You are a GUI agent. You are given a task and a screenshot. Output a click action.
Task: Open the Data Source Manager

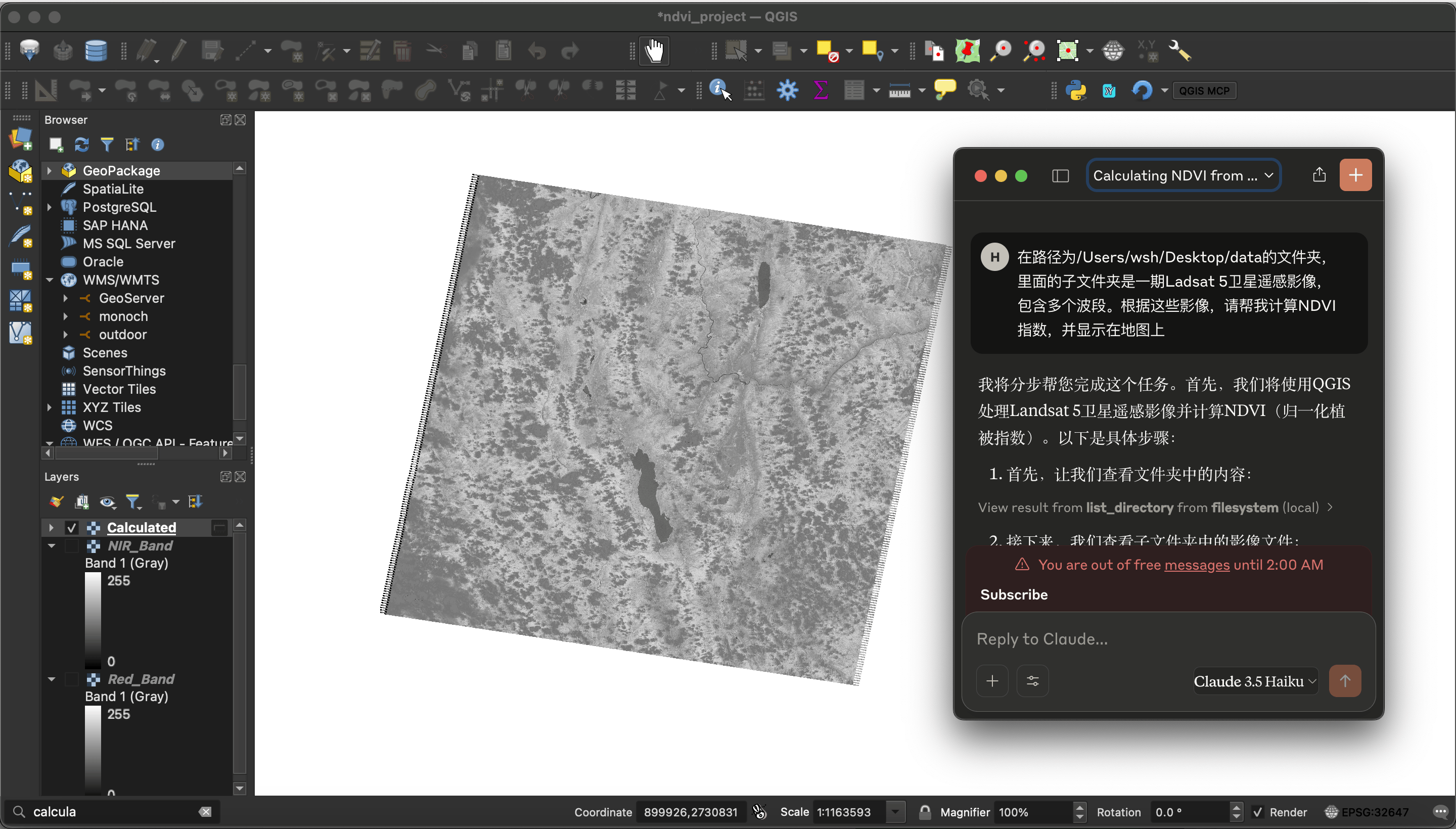[x=30, y=51]
